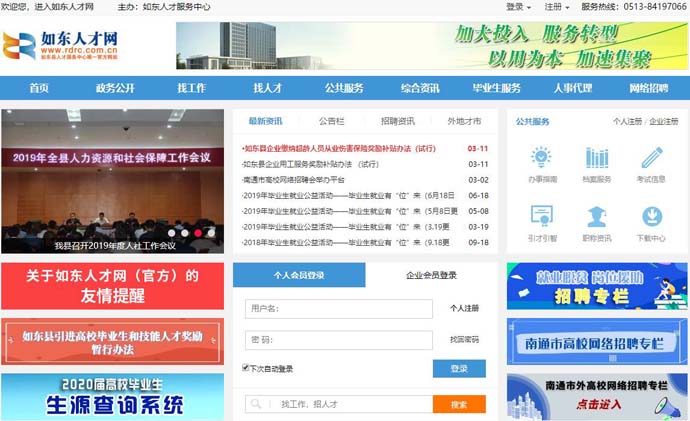Toggle the 下次自动登录 checkbox
Image resolution: width=690 pixels, height=421 pixels.
pyautogui.click(x=246, y=368)
